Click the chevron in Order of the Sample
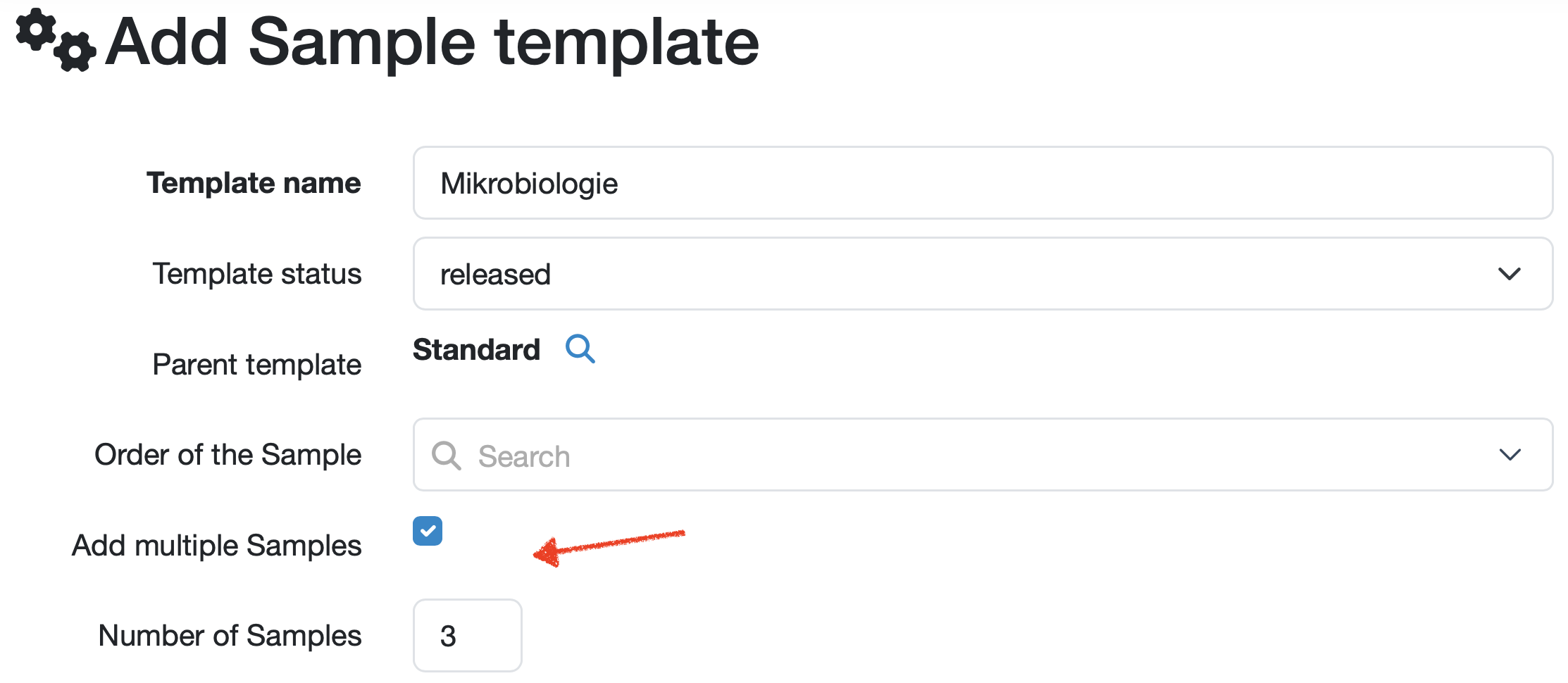The height and width of the screenshot is (683, 1568). pyautogui.click(x=1509, y=455)
